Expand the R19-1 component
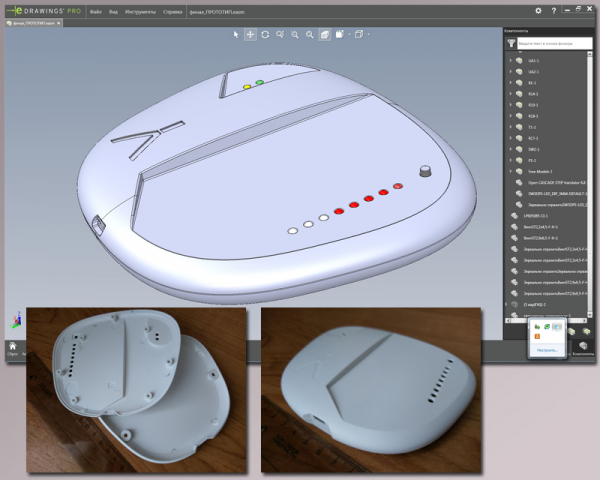 [510, 105]
